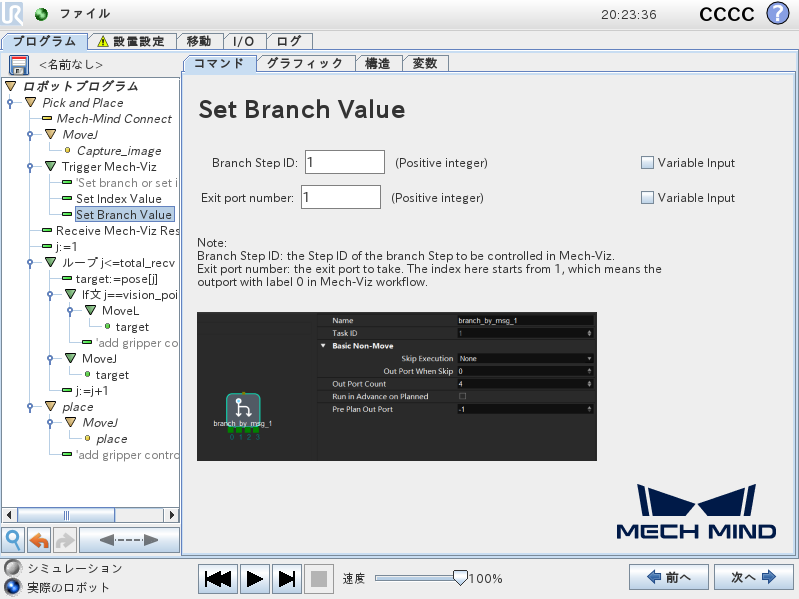799x599 pixels.
Task: Click the Capture_image waypoint node
Action: click(x=119, y=151)
